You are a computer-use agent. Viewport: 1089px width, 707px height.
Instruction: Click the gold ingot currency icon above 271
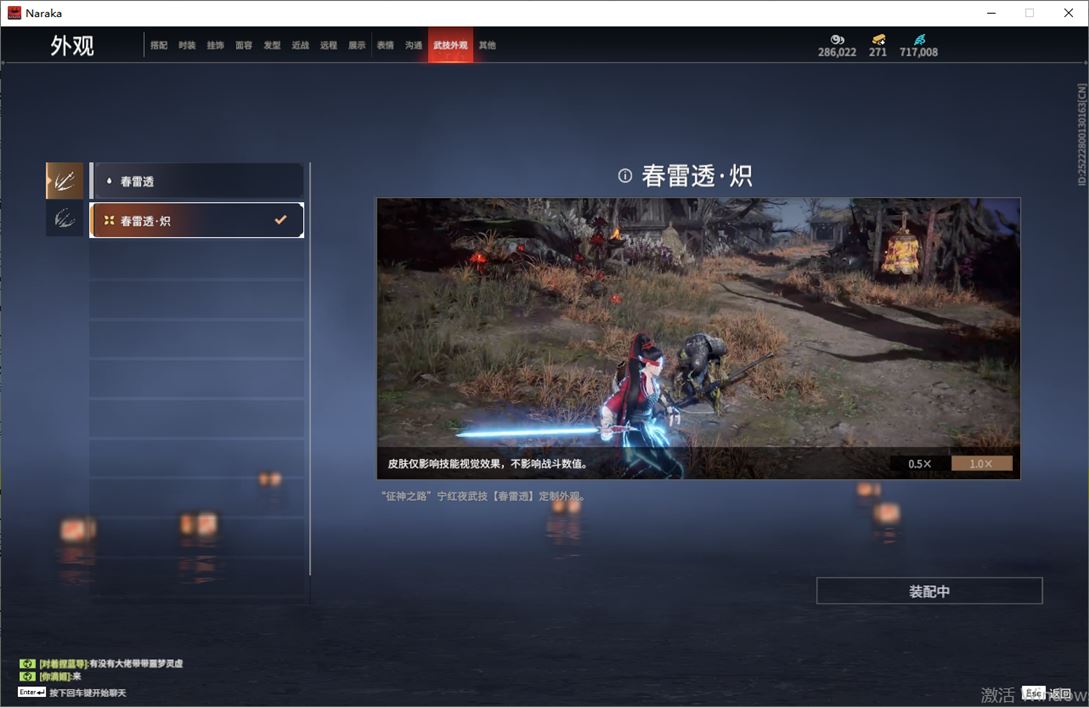click(x=879, y=40)
